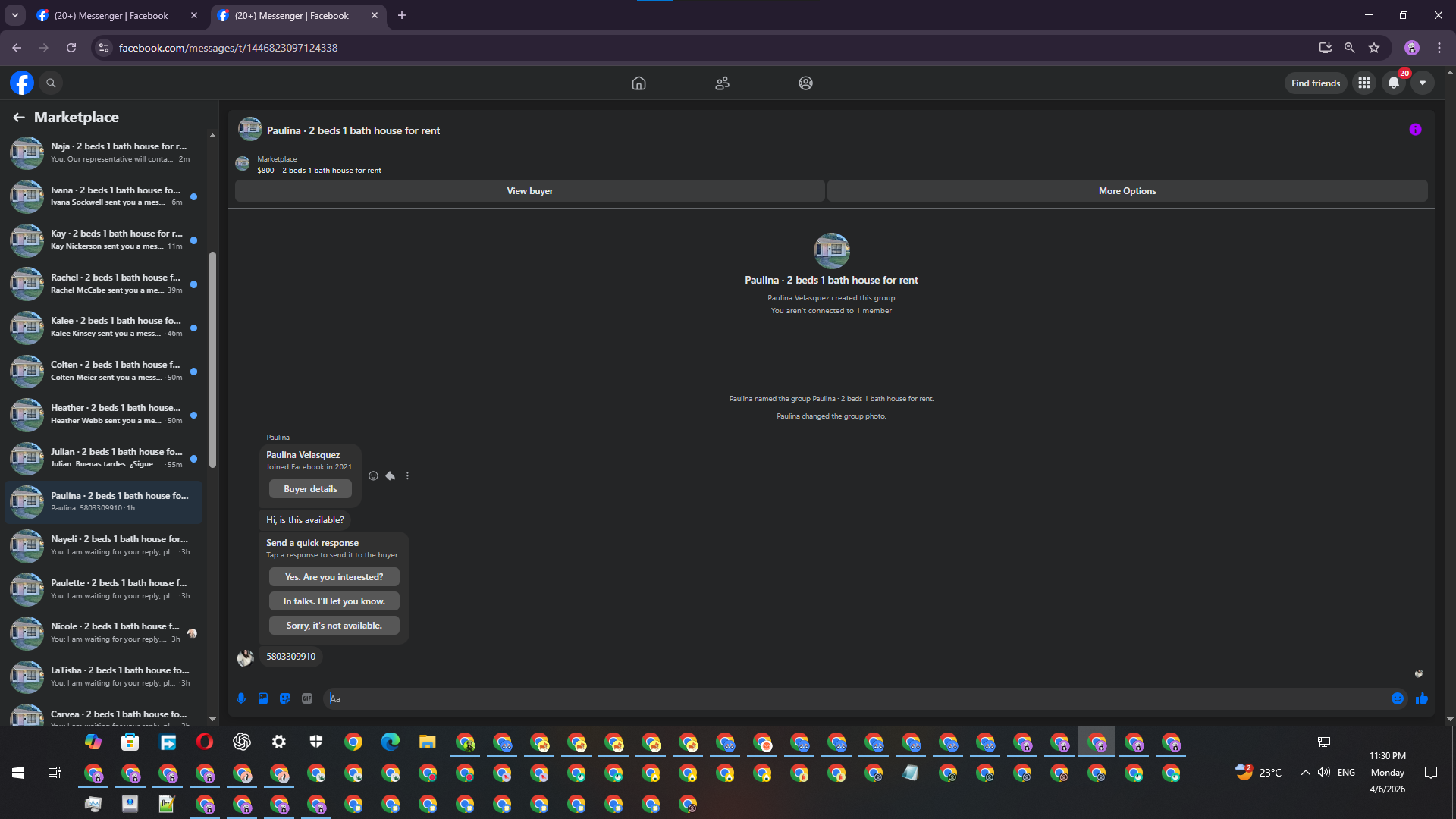Viewport: 1456px width, 819px height.
Task: Open Paulette conversation in Marketplace list
Action: [x=104, y=589]
